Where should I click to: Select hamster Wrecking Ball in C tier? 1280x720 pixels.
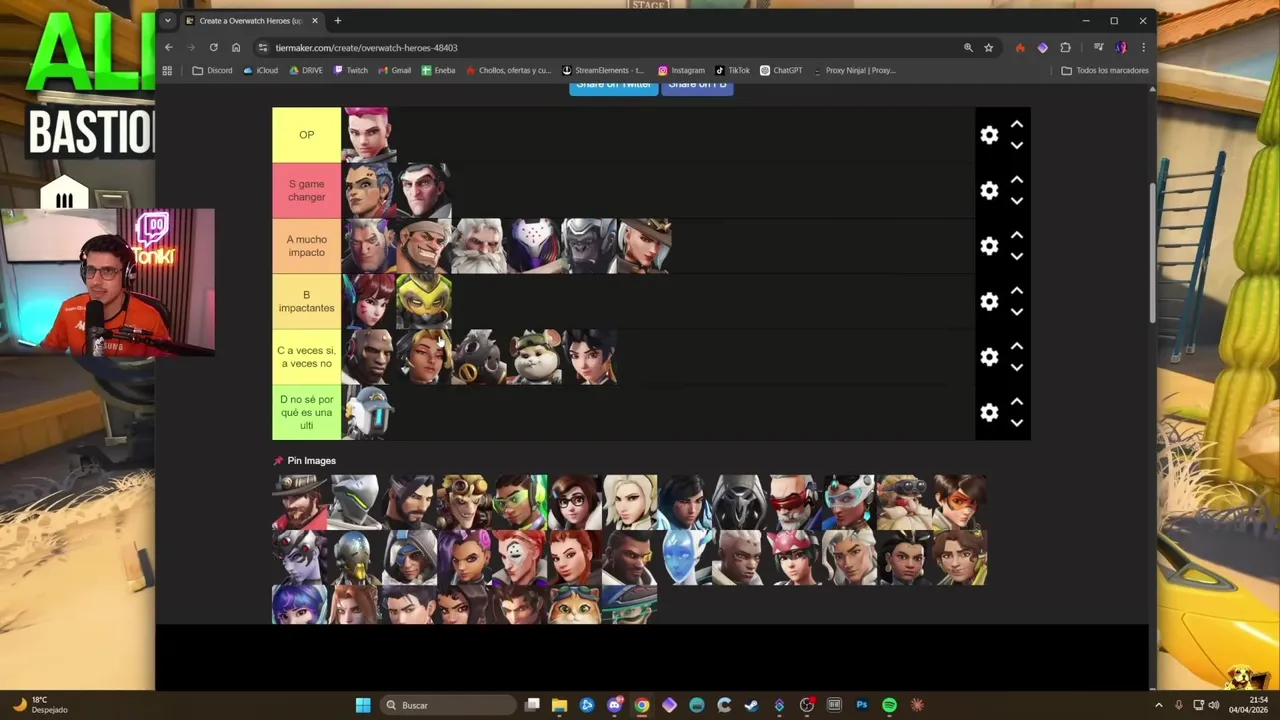tap(534, 357)
